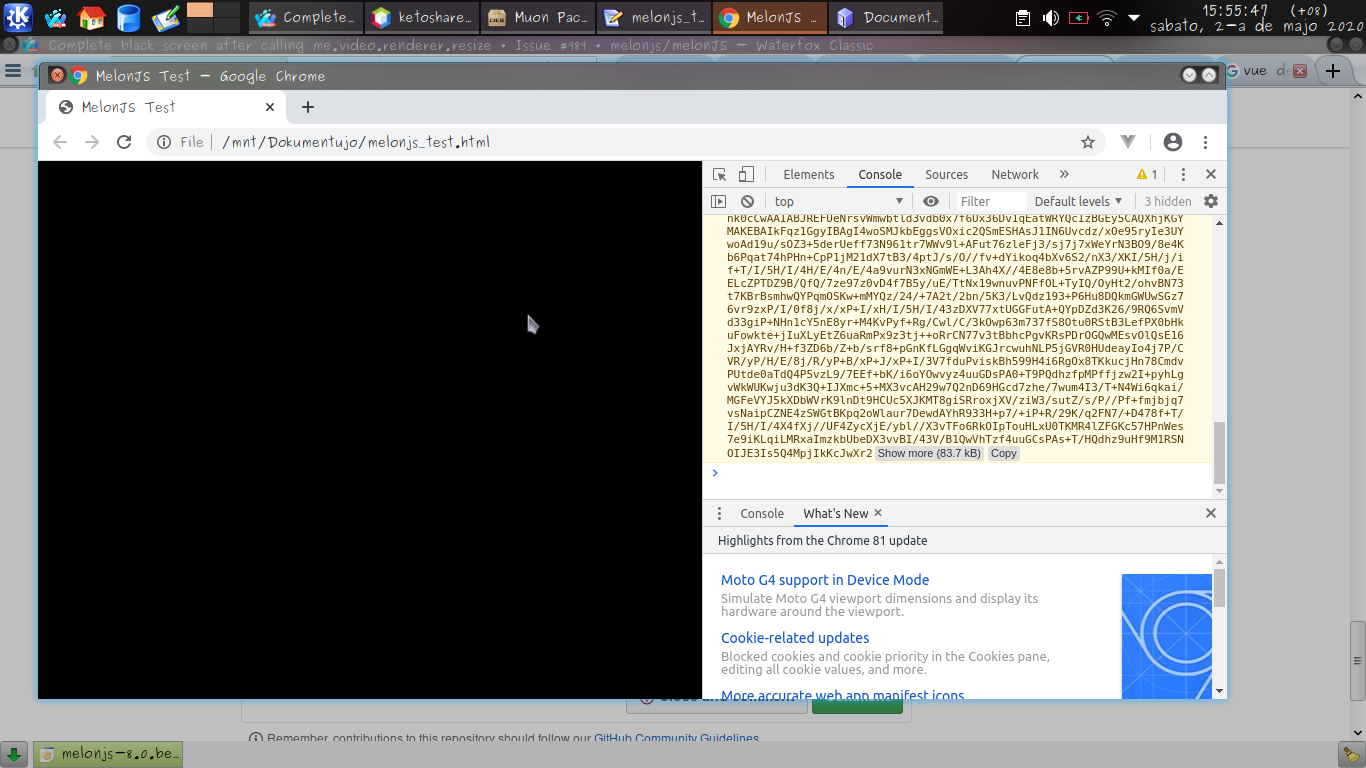Viewport: 1366px width, 768px height.
Task: Click the volume icon in the system tray
Action: pos(1053,17)
